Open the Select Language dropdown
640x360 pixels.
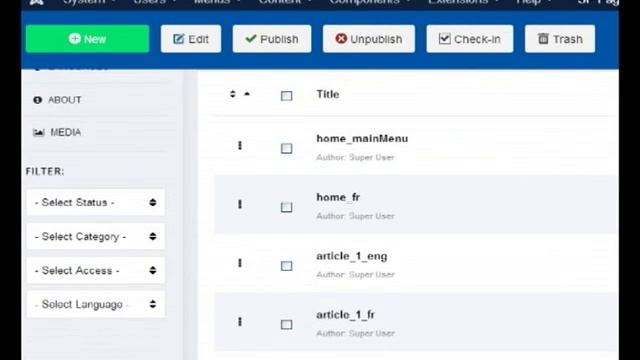pyautogui.click(x=96, y=304)
